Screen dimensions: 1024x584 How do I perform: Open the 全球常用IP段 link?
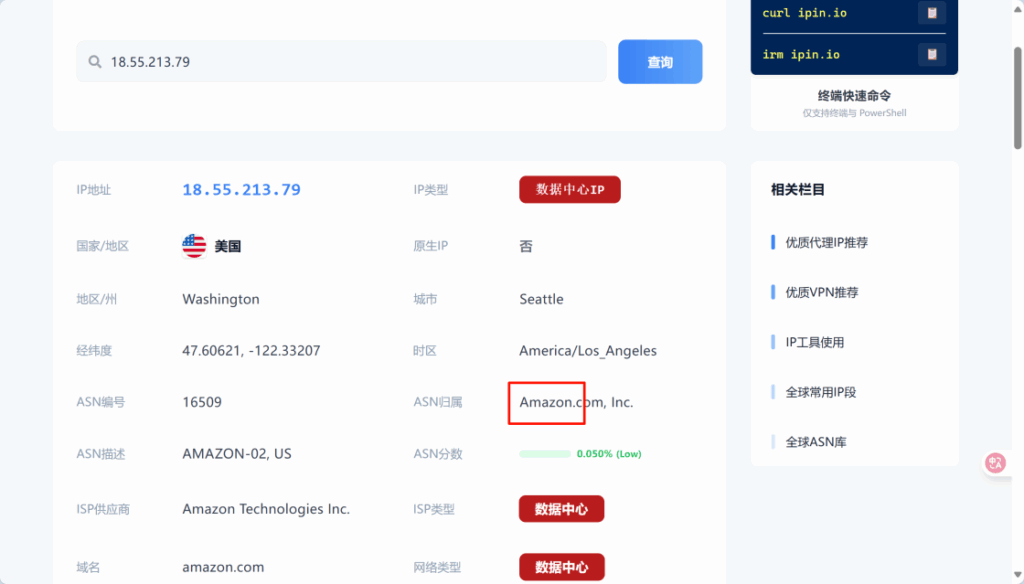820,392
